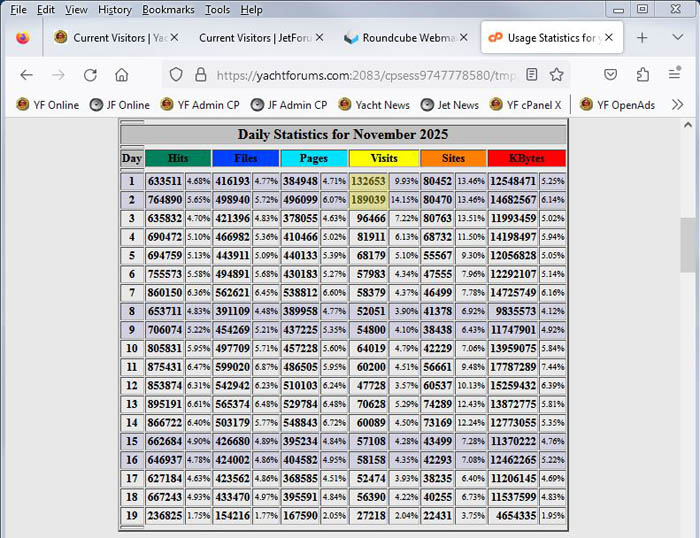The image size is (700, 538).
Task: Open the Bookmarks menu
Action: [168, 10]
